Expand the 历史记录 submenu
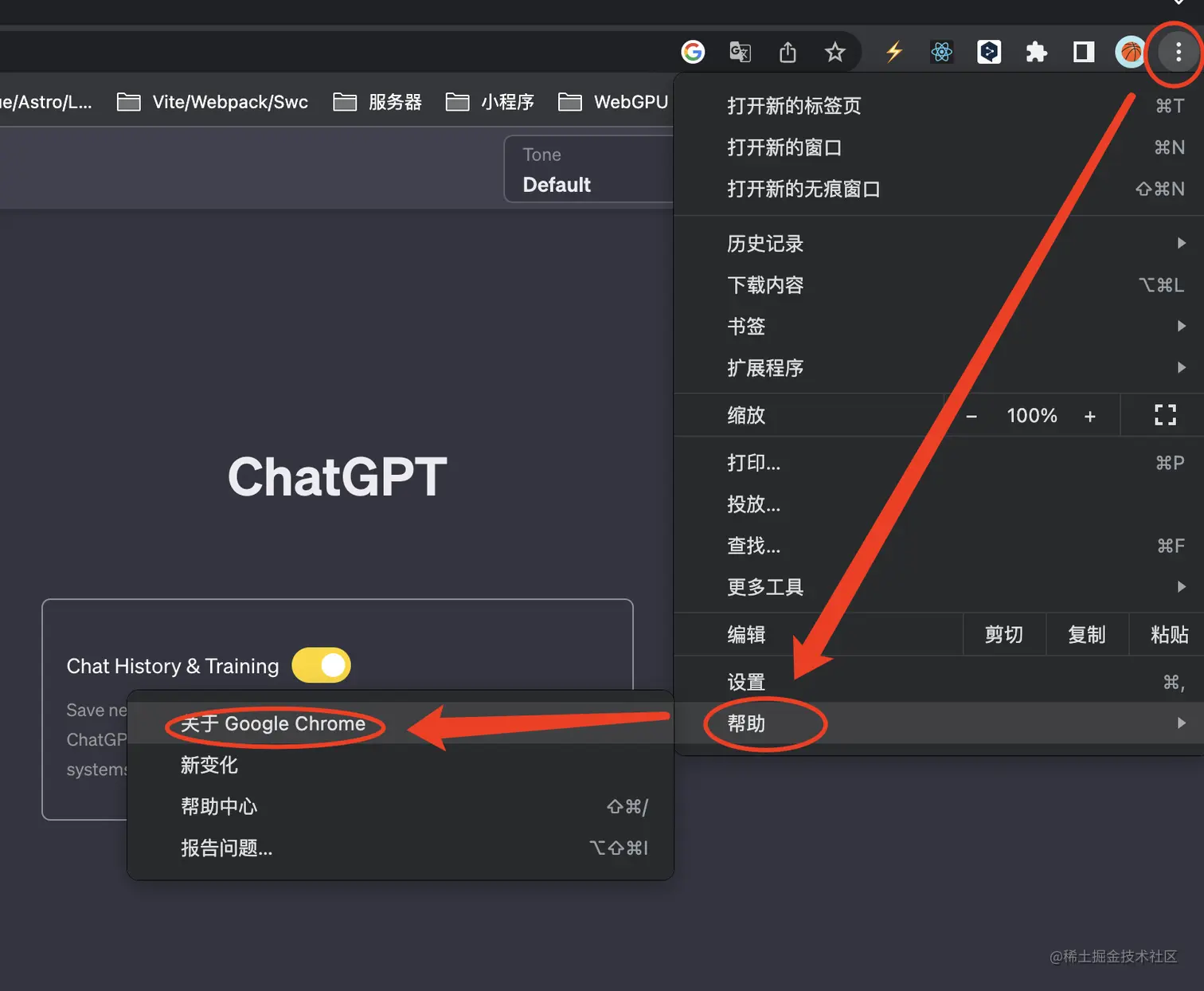This screenshot has width=1204, height=991. click(939, 243)
